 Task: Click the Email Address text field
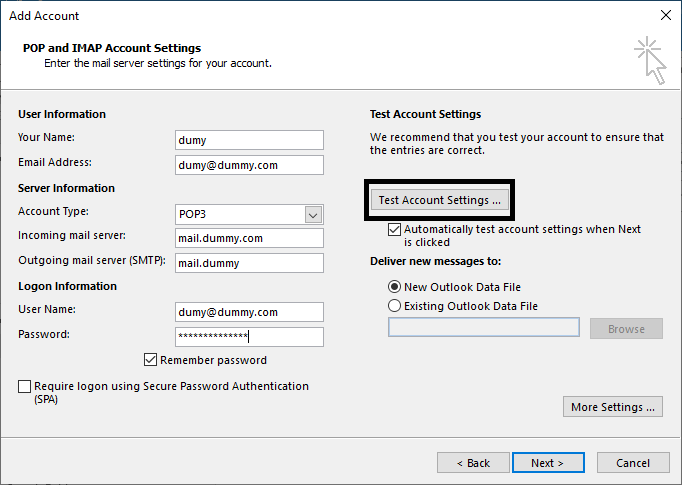249,165
